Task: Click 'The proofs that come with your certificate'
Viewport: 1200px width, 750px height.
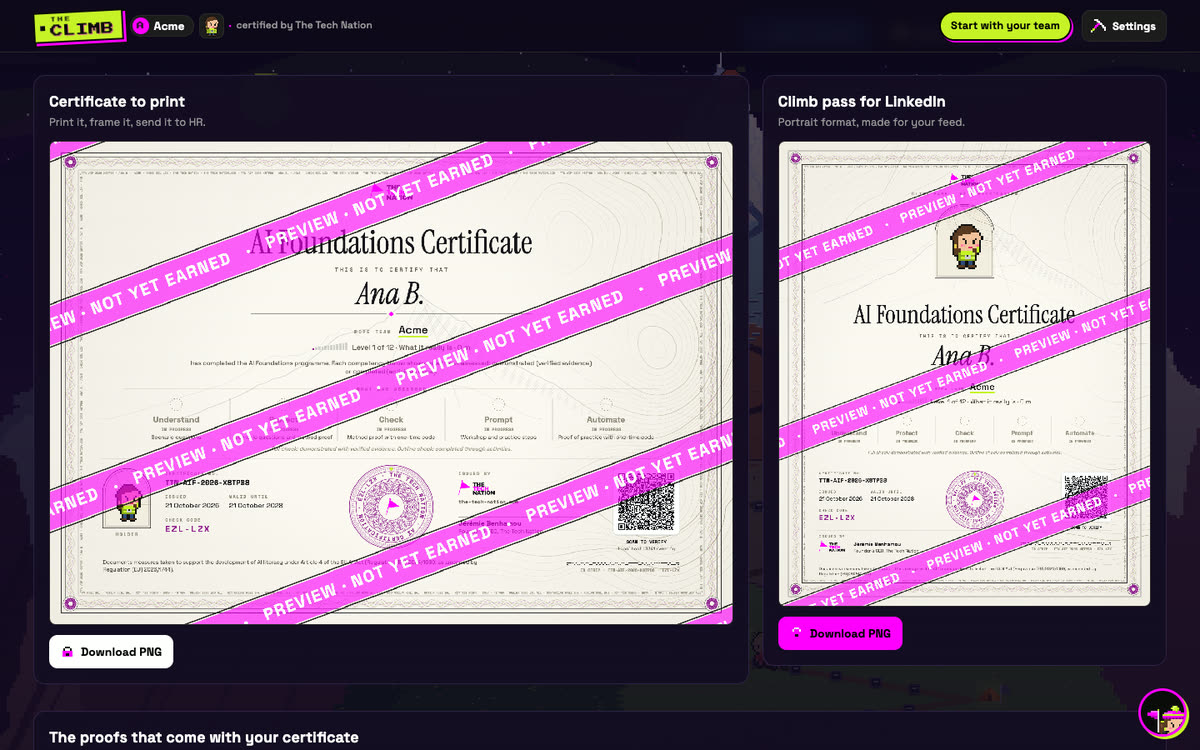Action: click(x=204, y=737)
